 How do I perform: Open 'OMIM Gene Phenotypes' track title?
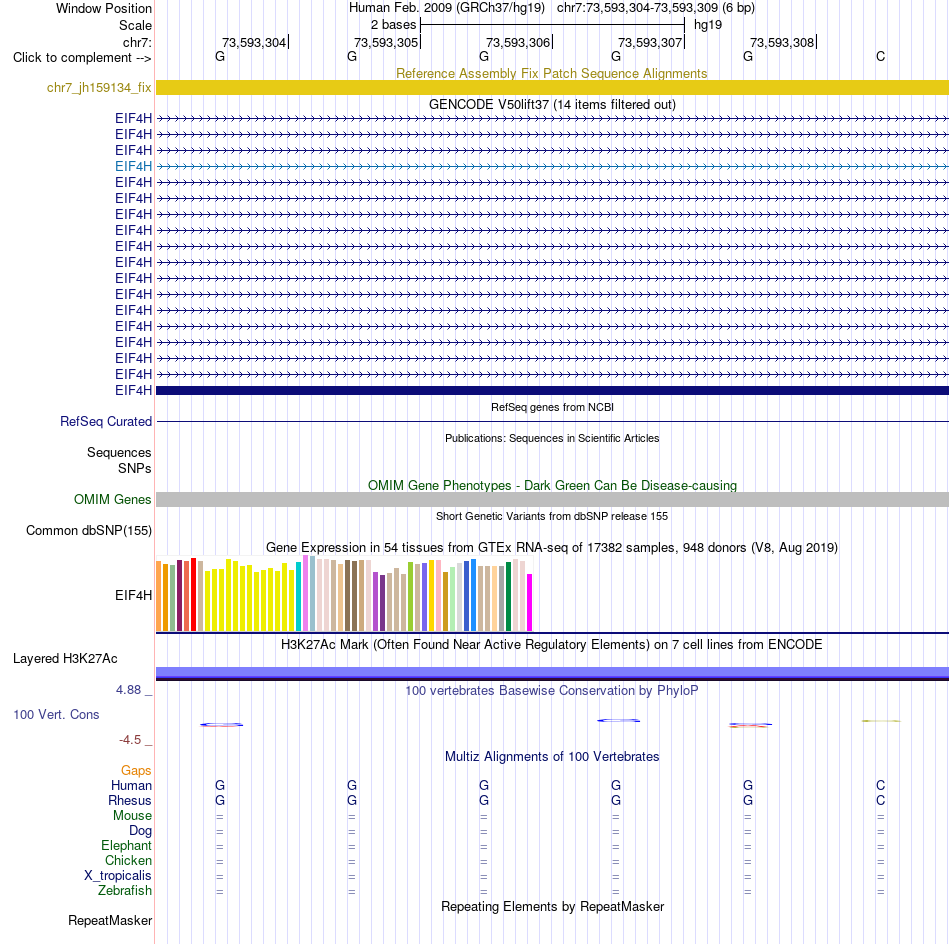552,485
